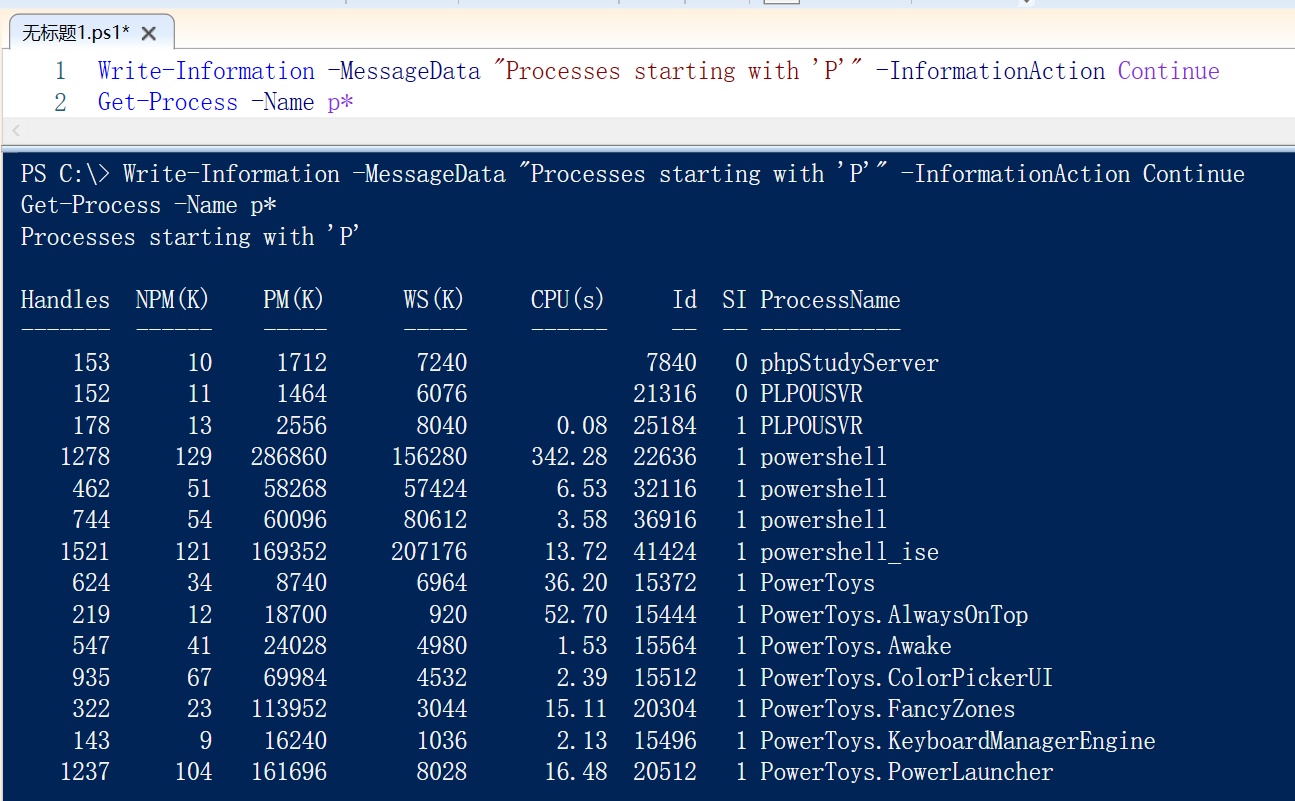Click the script pane horizontal scrollbar track

[x=650, y=131]
